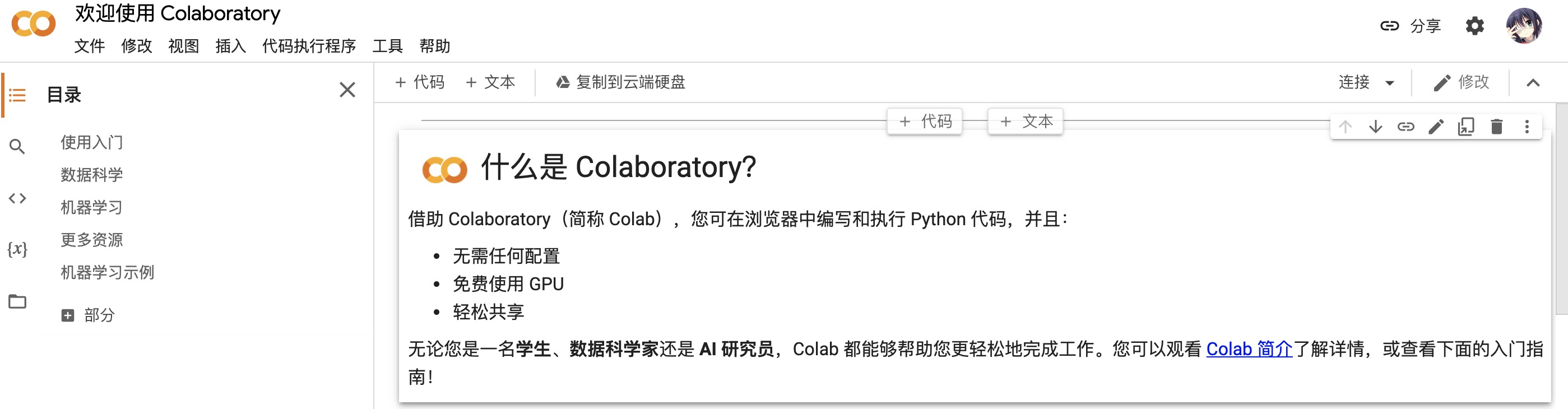Delete cell with trash icon
Screen dimensions: 1568x409
[1497, 127]
